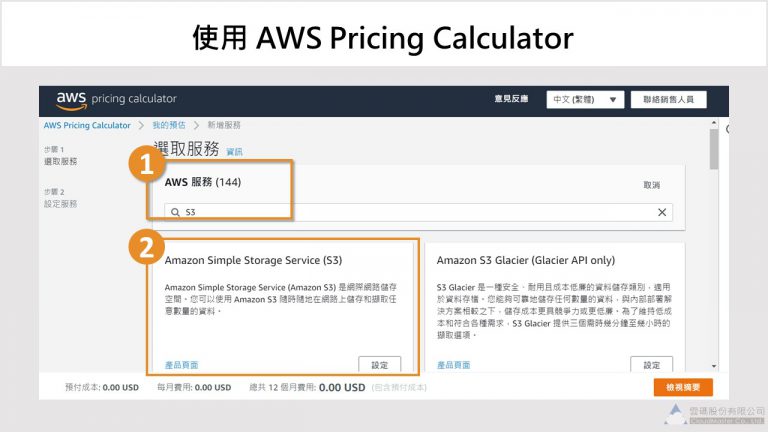Image resolution: width=768 pixels, height=432 pixels.
Task: Click 取消 to cancel service selection
Action: coord(651,185)
